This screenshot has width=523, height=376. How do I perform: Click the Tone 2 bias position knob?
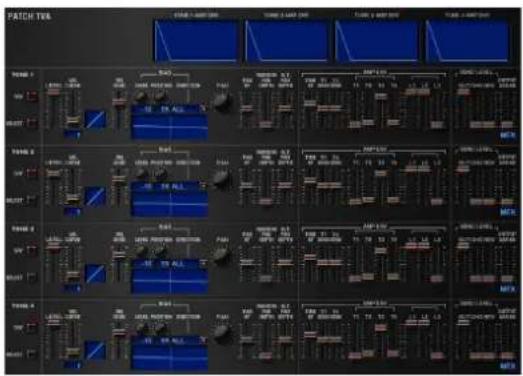161,174
